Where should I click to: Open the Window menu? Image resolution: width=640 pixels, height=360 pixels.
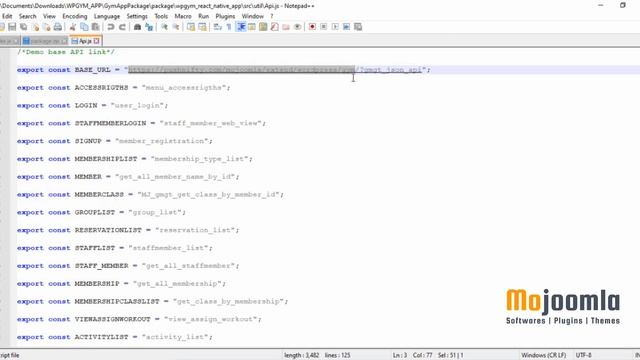click(253, 16)
